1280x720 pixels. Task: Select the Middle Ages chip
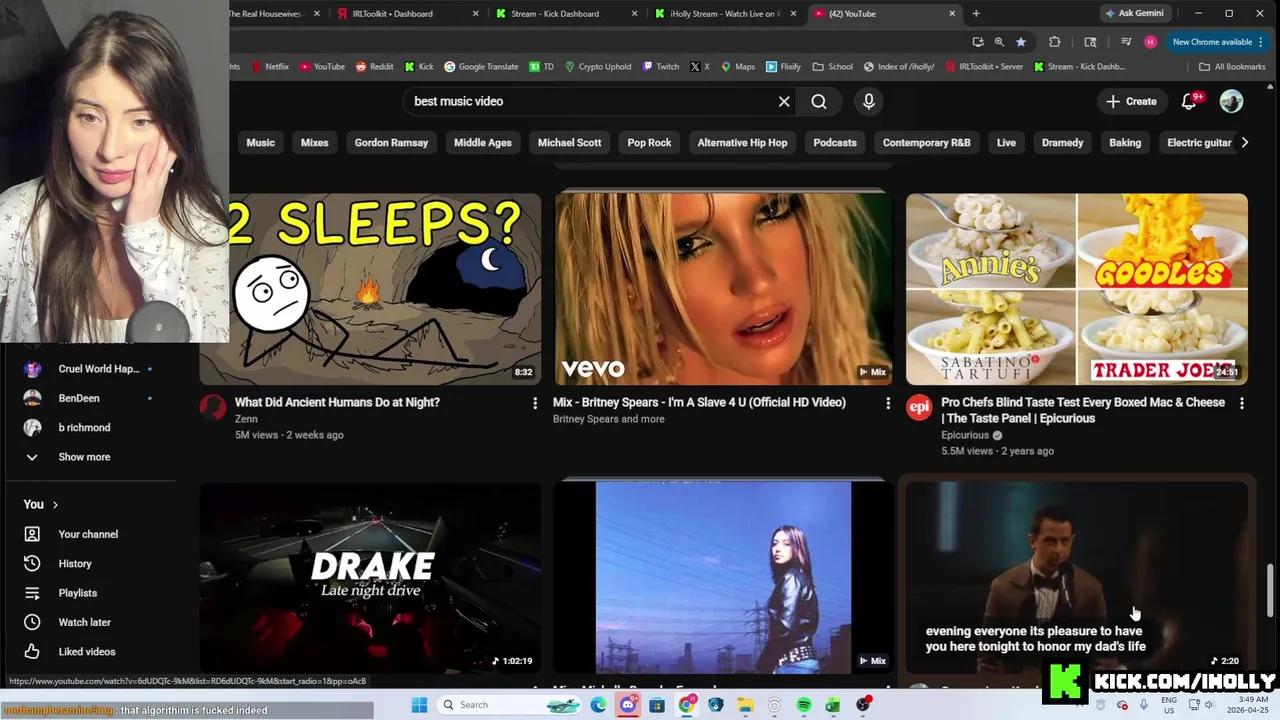click(483, 142)
